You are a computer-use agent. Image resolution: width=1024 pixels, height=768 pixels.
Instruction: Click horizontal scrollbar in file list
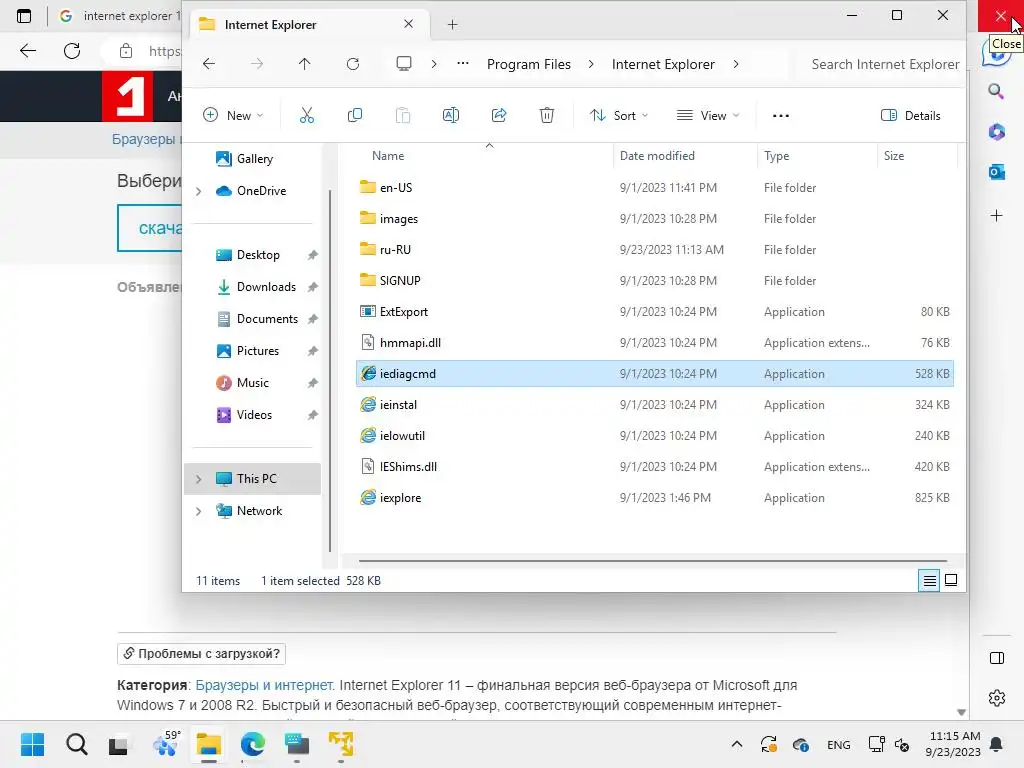pos(652,560)
